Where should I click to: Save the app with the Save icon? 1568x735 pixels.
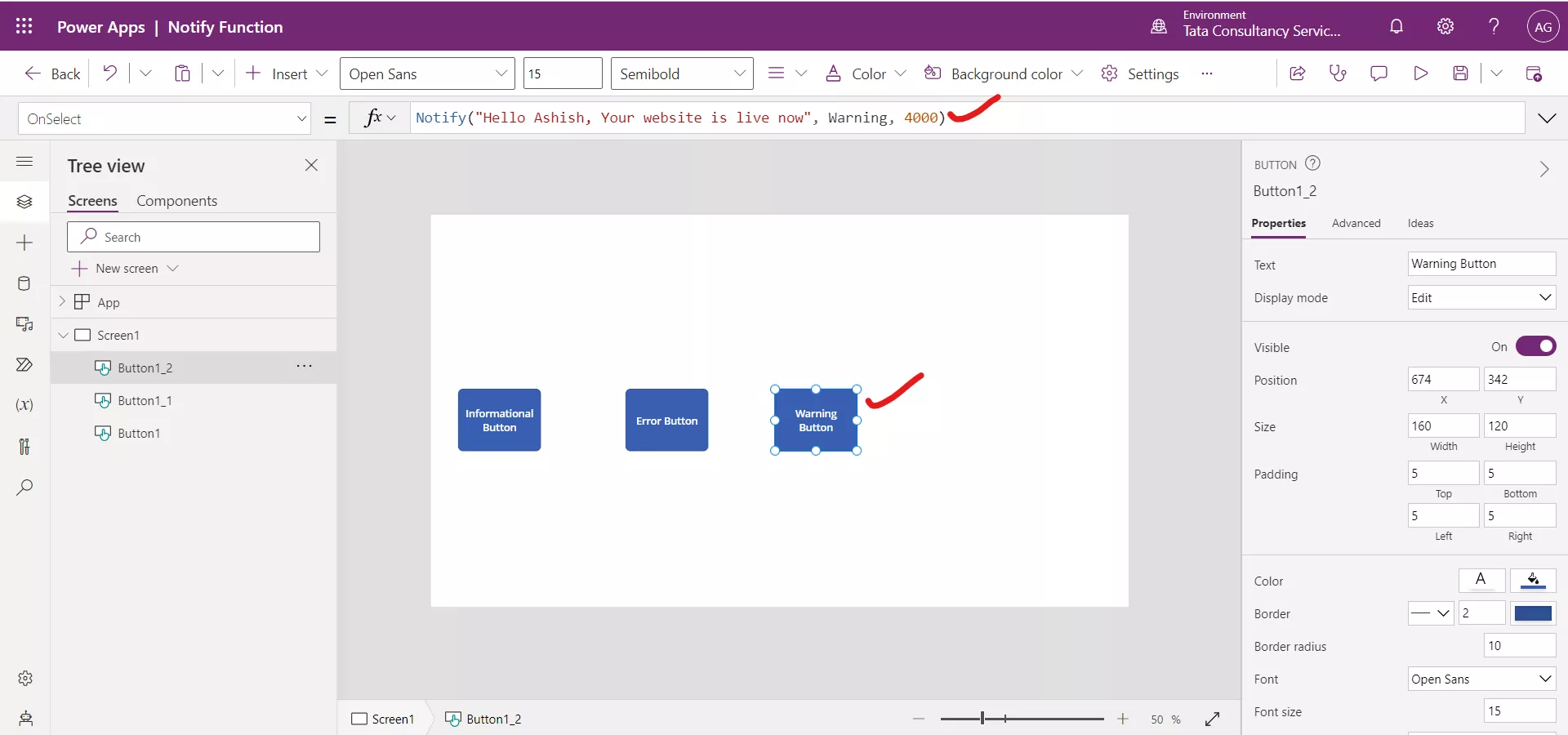tap(1461, 73)
